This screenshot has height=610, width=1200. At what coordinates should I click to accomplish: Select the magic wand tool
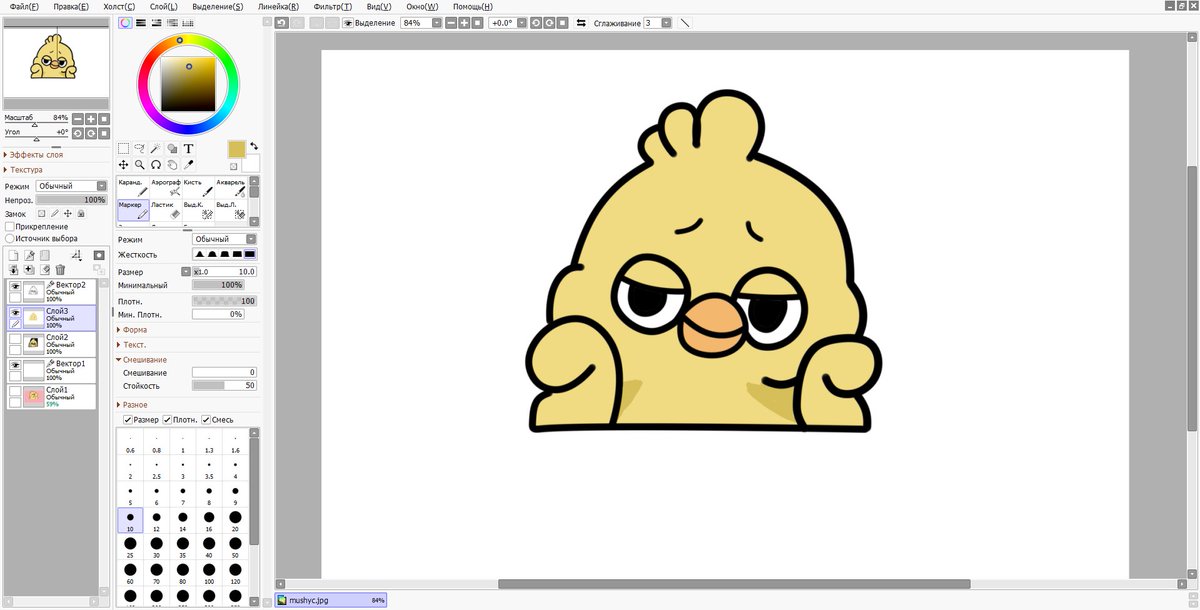(156, 149)
